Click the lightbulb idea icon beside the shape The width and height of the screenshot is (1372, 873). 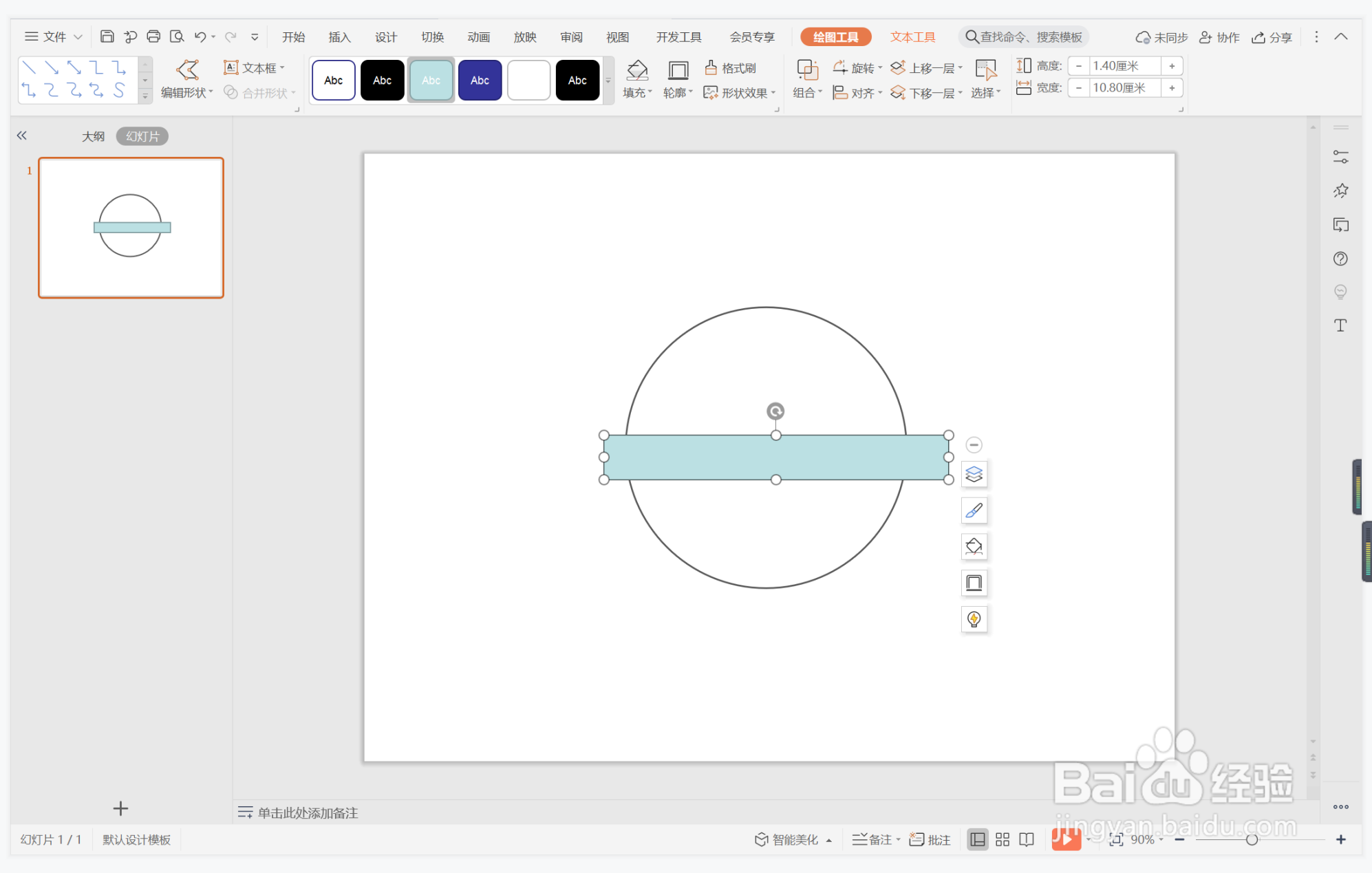[974, 619]
